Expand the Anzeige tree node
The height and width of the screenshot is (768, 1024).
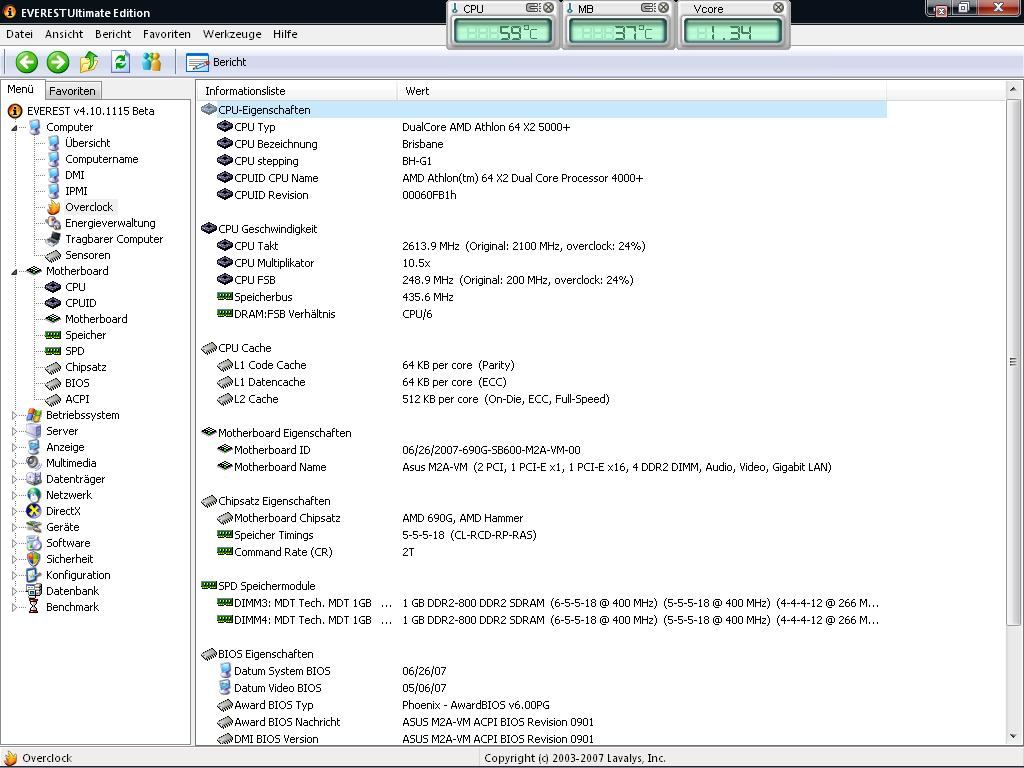coord(14,447)
